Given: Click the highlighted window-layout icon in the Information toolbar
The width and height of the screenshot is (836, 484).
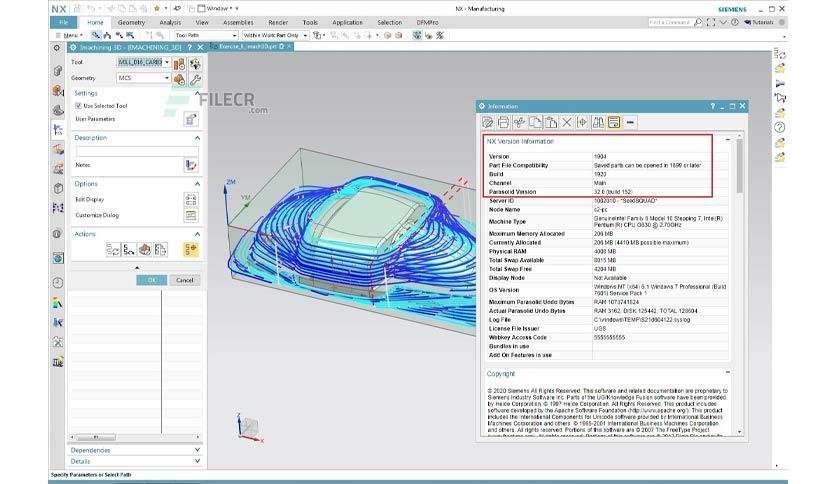Looking at the screenshot, I should (x=614, y=123).
